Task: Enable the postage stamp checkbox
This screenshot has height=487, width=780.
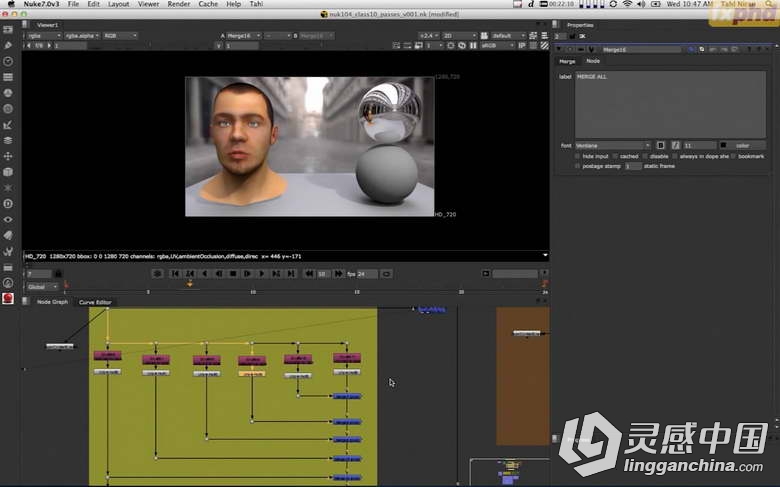Action: (x=578, y=166)
